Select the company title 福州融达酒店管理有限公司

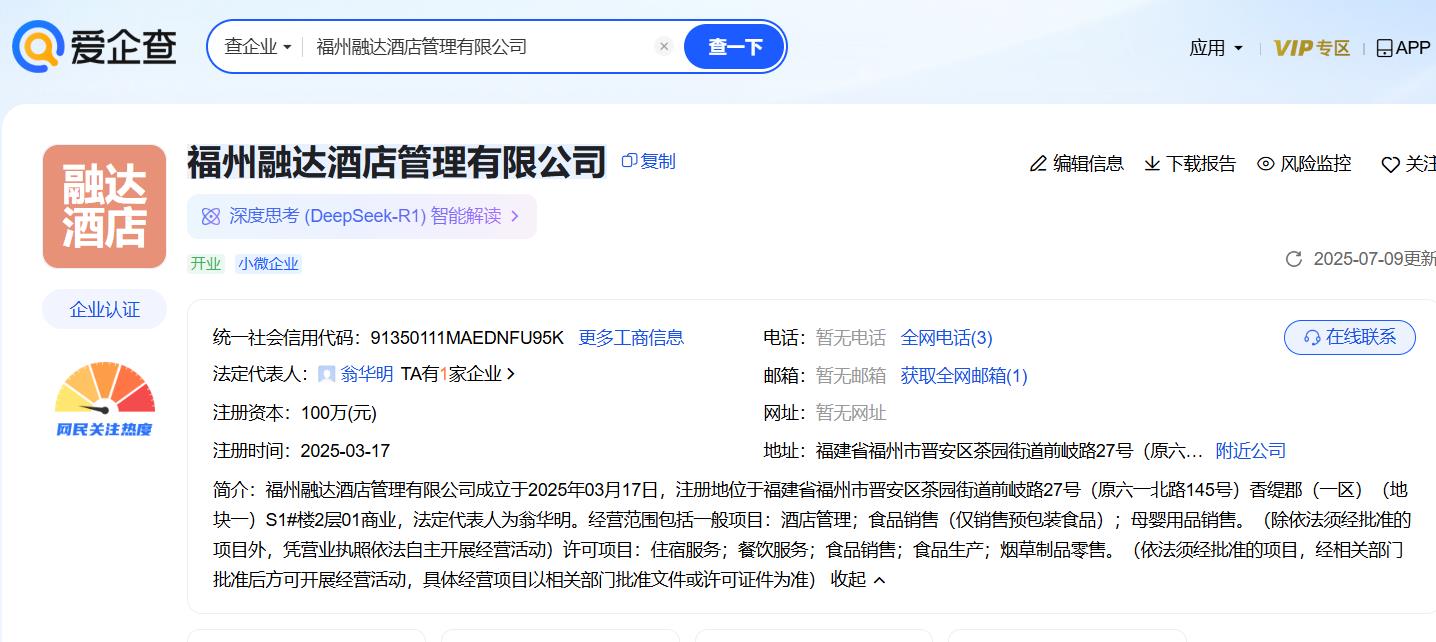pos(397,162)
